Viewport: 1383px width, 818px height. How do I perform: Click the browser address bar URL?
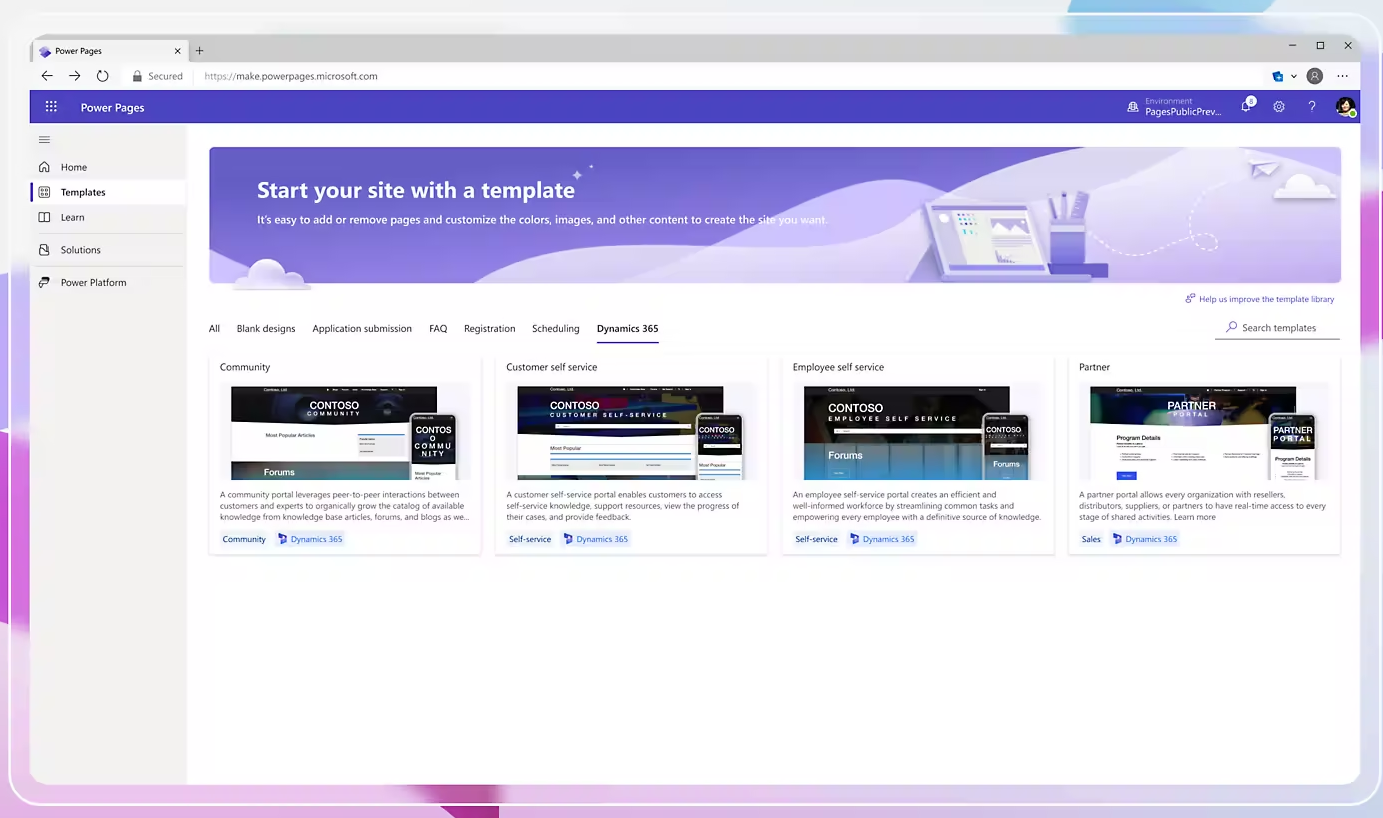pyautogui.click(x=291, y=76)
